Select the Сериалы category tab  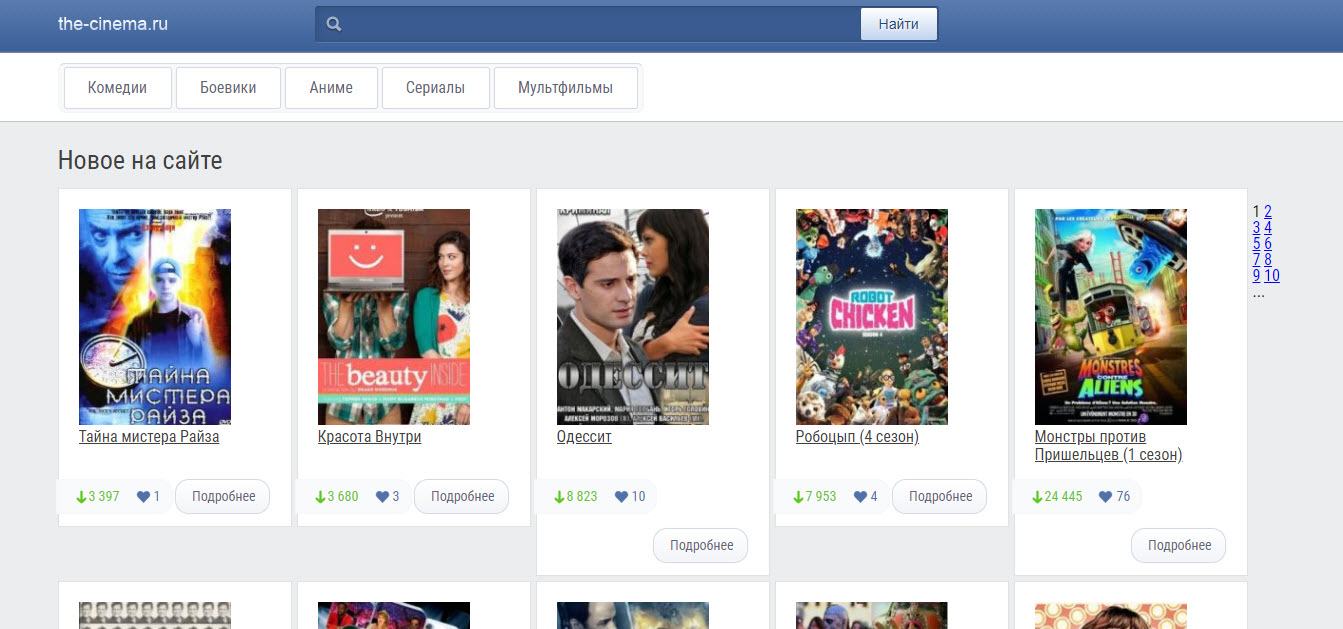pyautogui.click(x=436, y=88)
